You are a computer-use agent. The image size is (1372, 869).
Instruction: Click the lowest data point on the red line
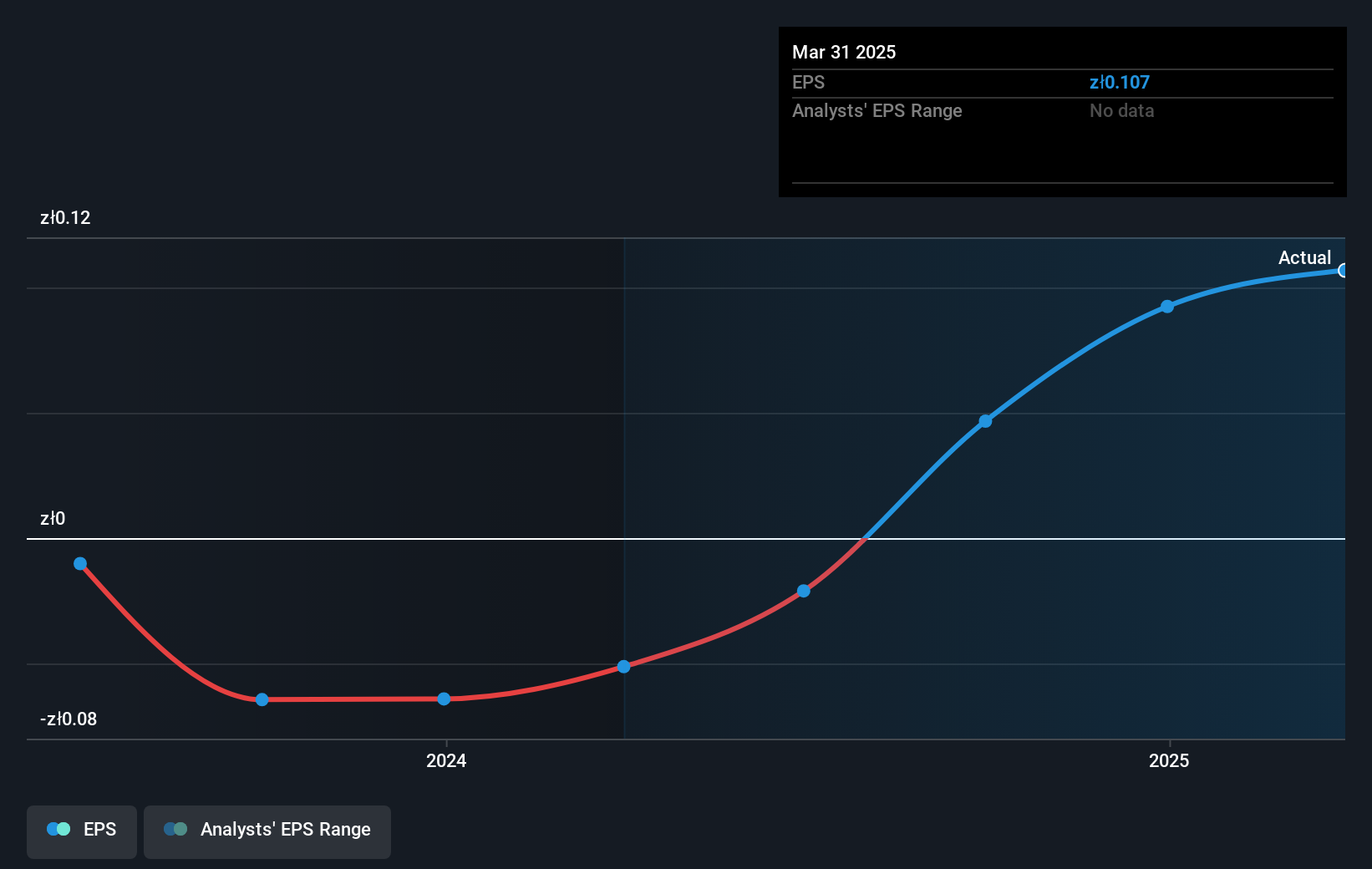pyautogui.click(x=262, y=699)
